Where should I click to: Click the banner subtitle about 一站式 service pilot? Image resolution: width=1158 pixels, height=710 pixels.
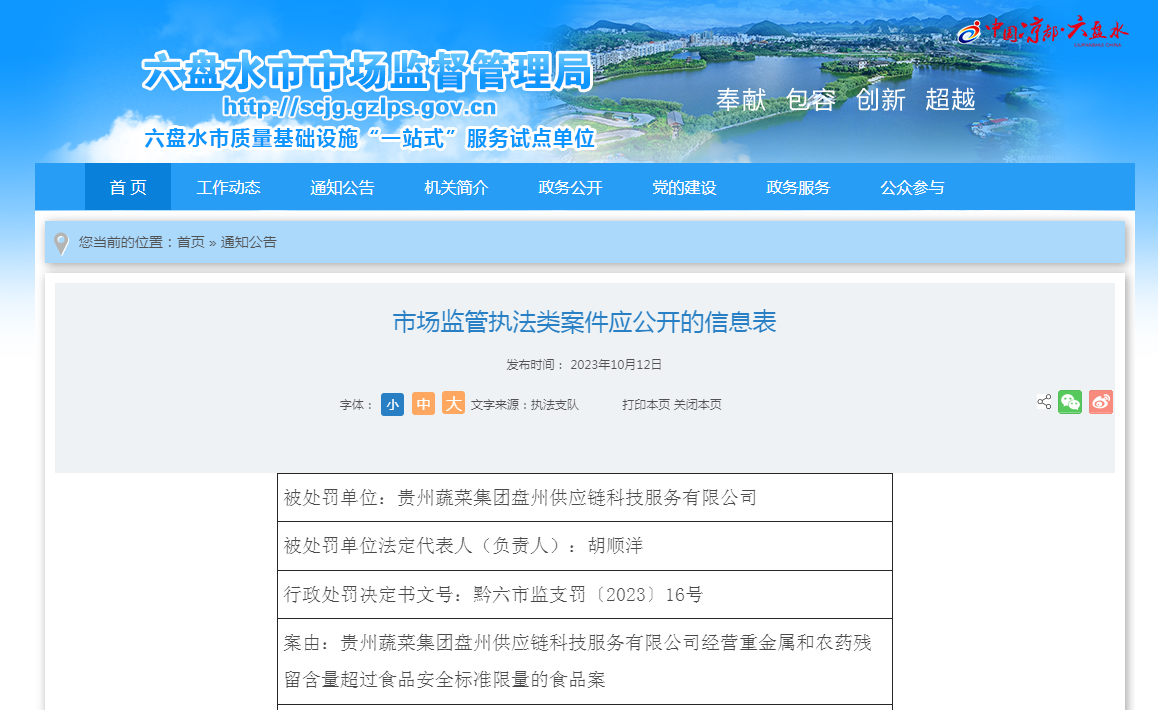point(369,138)
